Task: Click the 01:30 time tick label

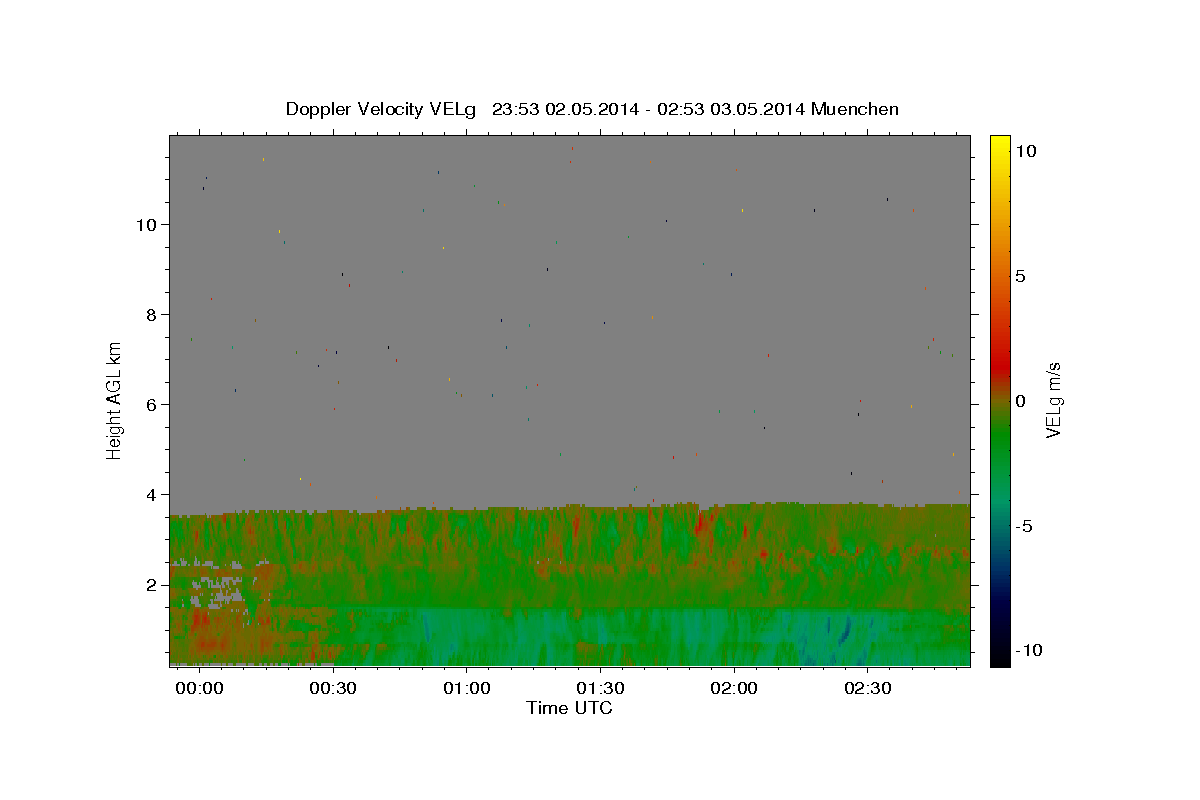Action: pyautogui.click(x=601, y=689)
